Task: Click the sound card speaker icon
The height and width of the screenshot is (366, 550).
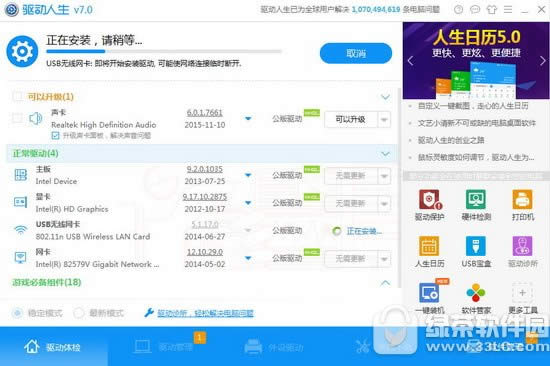Action: [35, 119]
